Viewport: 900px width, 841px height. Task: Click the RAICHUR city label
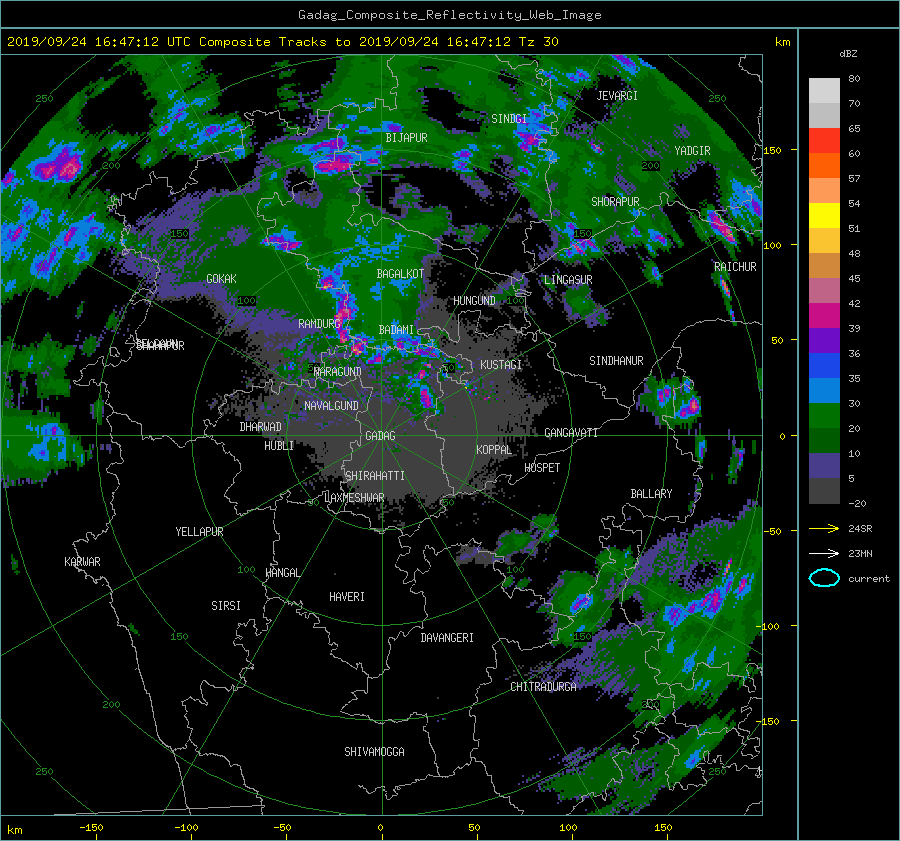tap(735, 267)
